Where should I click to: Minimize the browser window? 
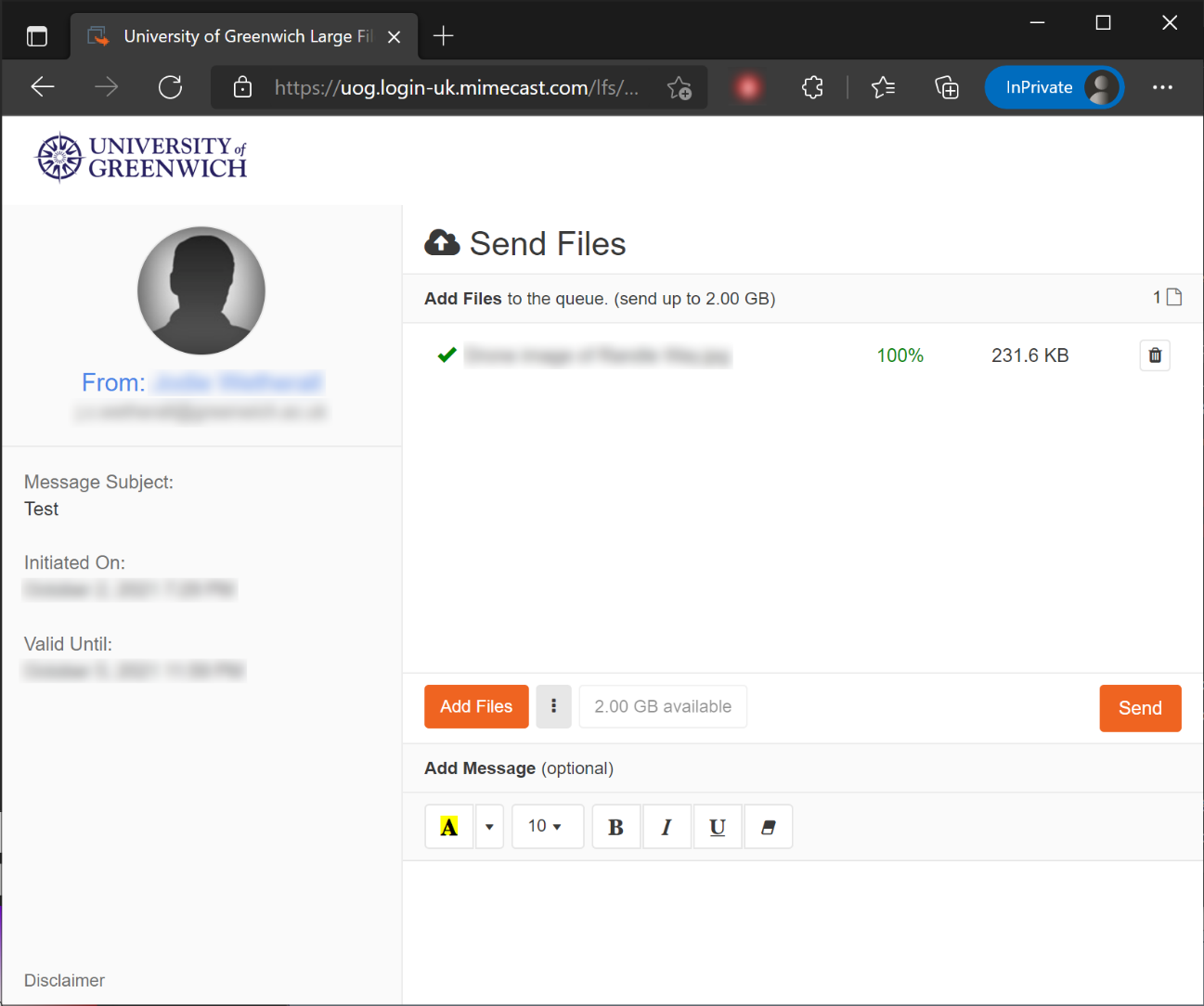click(x=1038, y=22)
